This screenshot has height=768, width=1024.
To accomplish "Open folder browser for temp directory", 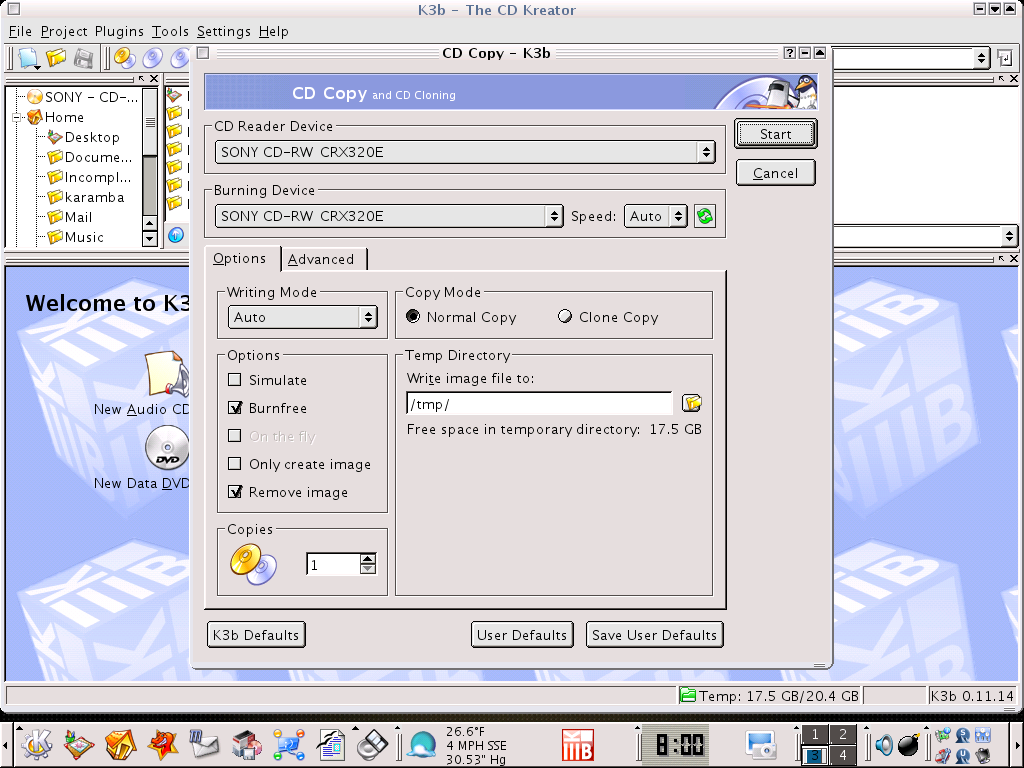I will (692, 403).
